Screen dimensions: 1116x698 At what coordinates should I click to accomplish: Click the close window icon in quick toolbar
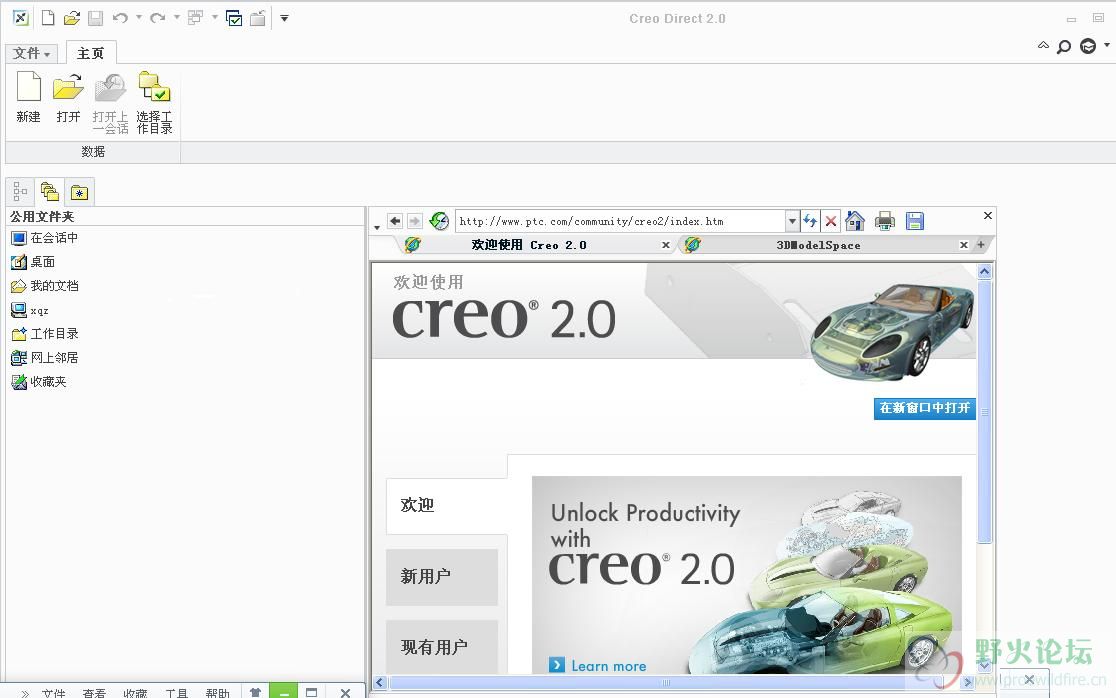tap(258, 18)
